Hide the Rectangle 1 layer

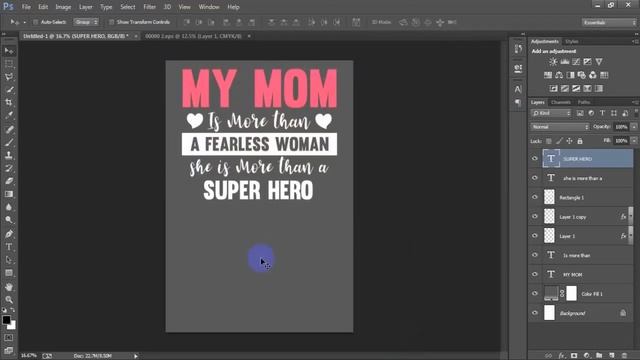[535, 197]
